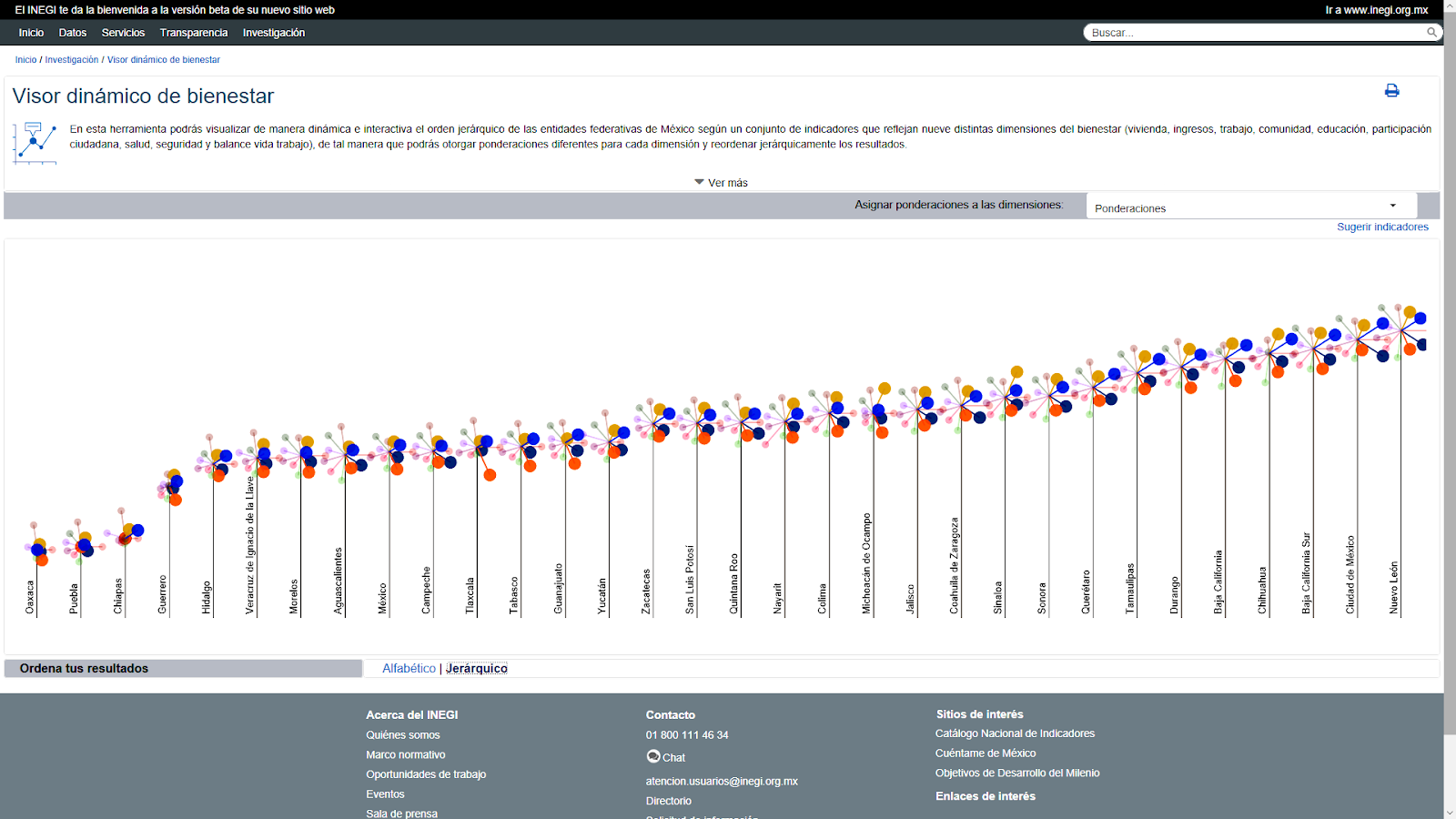Click the Investigación breadcrumb link
This screenshot has height=819, width=1456.
click(72, 60)
